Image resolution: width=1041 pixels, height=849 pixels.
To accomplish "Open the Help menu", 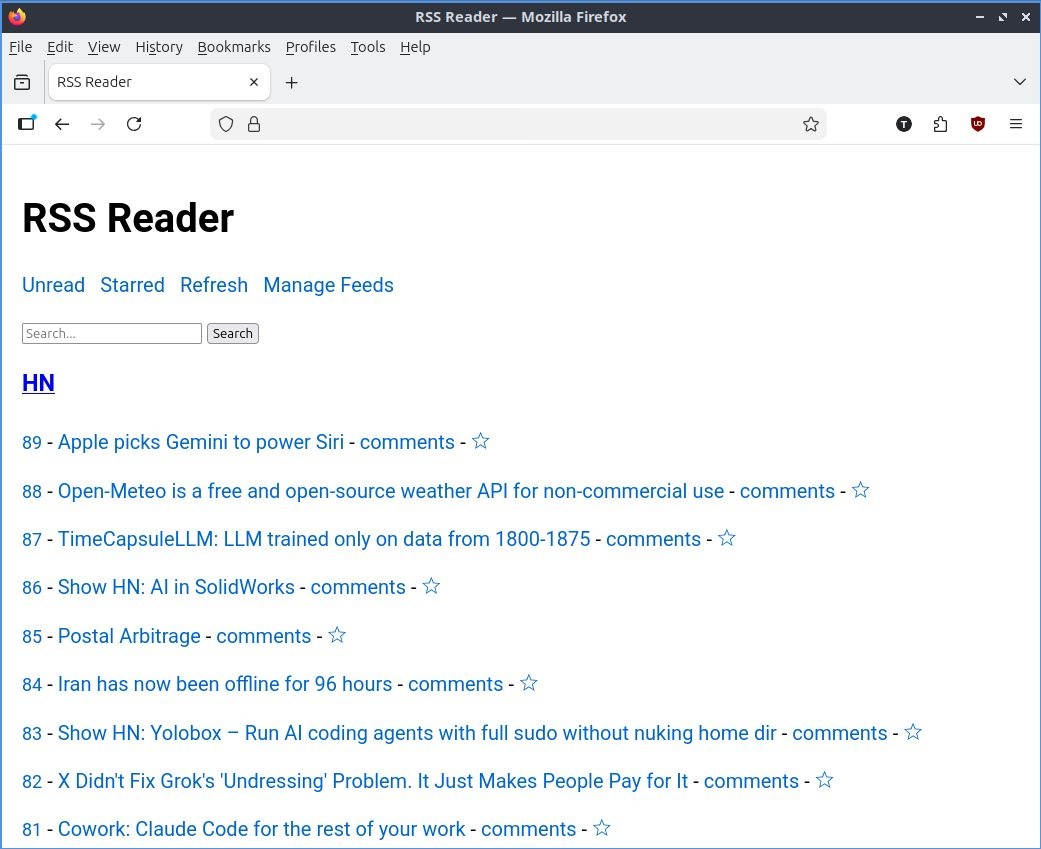I will pos(415,47).
